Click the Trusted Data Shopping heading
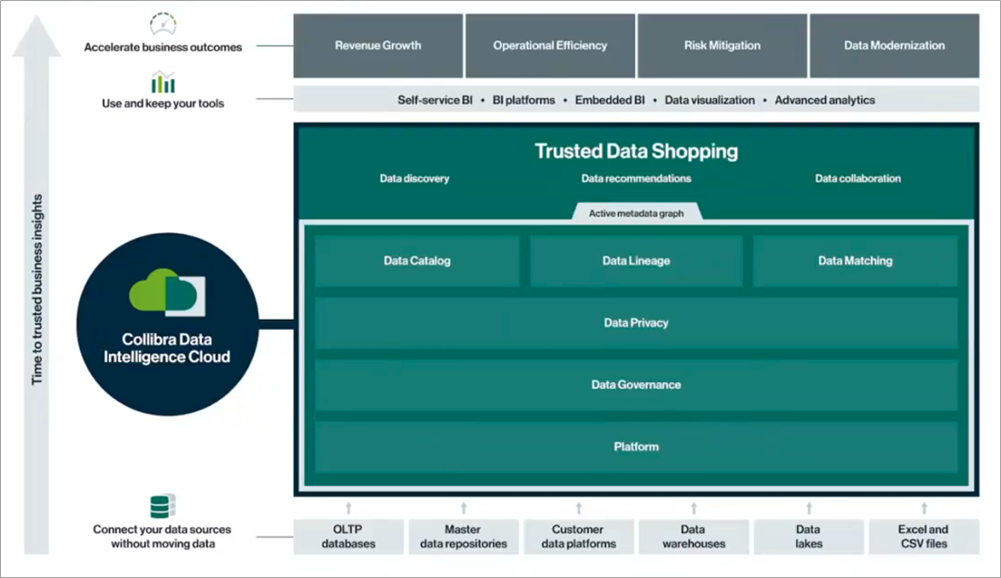This screenshot has width=1001, height=578. tap(636, 151)
